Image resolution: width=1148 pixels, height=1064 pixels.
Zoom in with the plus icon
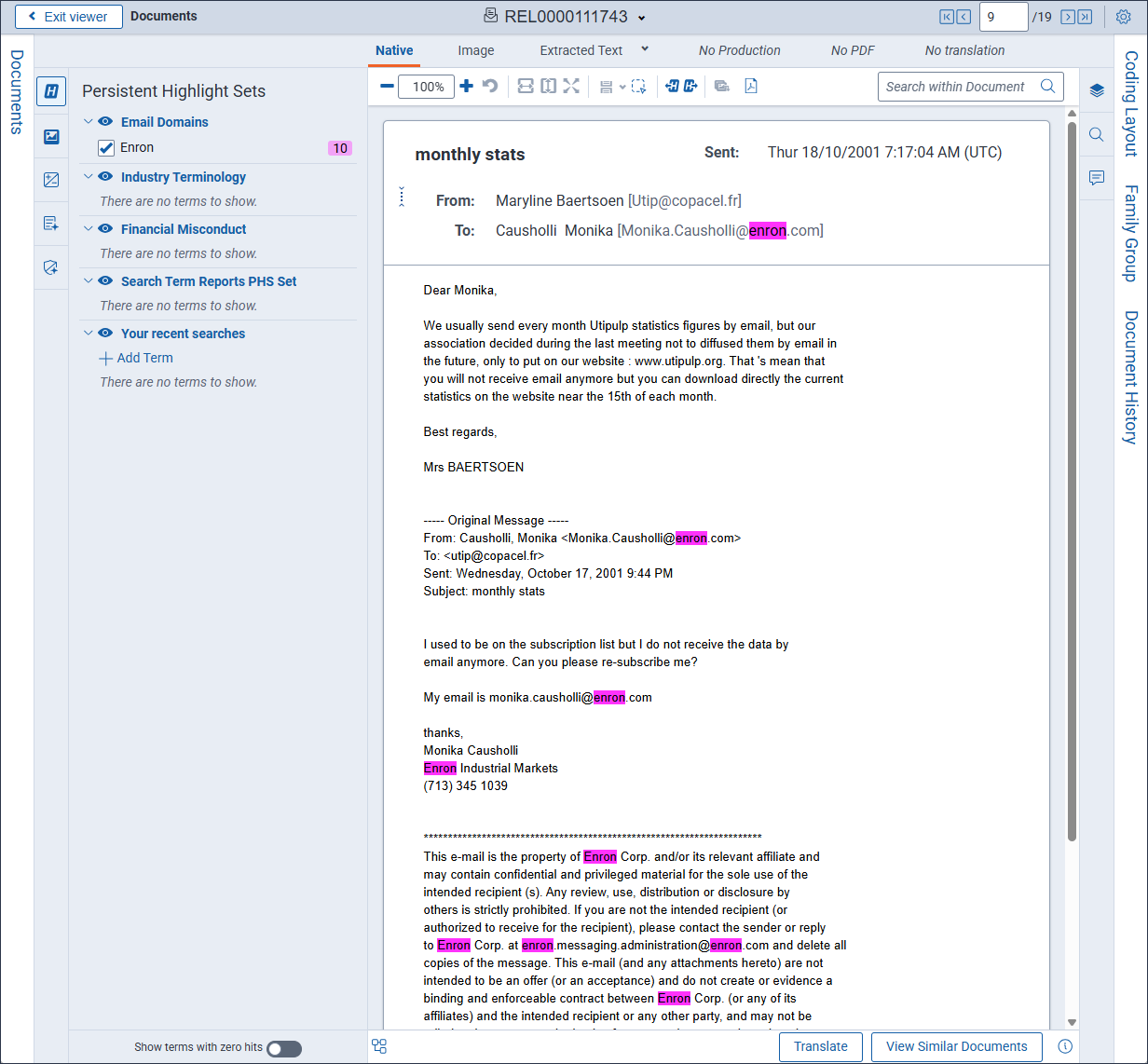[467, 87]
